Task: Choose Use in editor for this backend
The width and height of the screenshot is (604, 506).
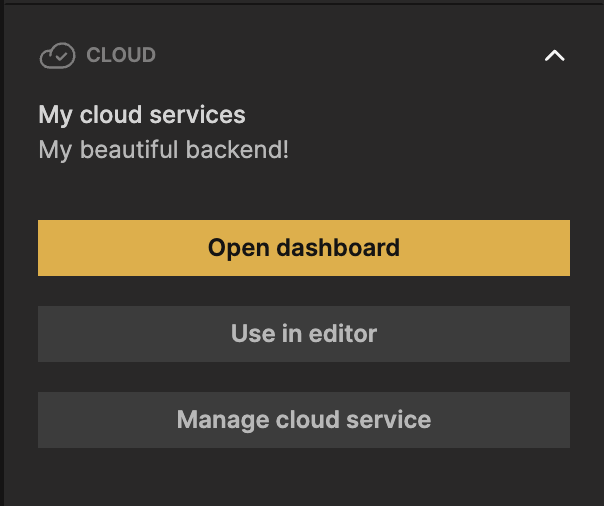Action: point(303,334)
